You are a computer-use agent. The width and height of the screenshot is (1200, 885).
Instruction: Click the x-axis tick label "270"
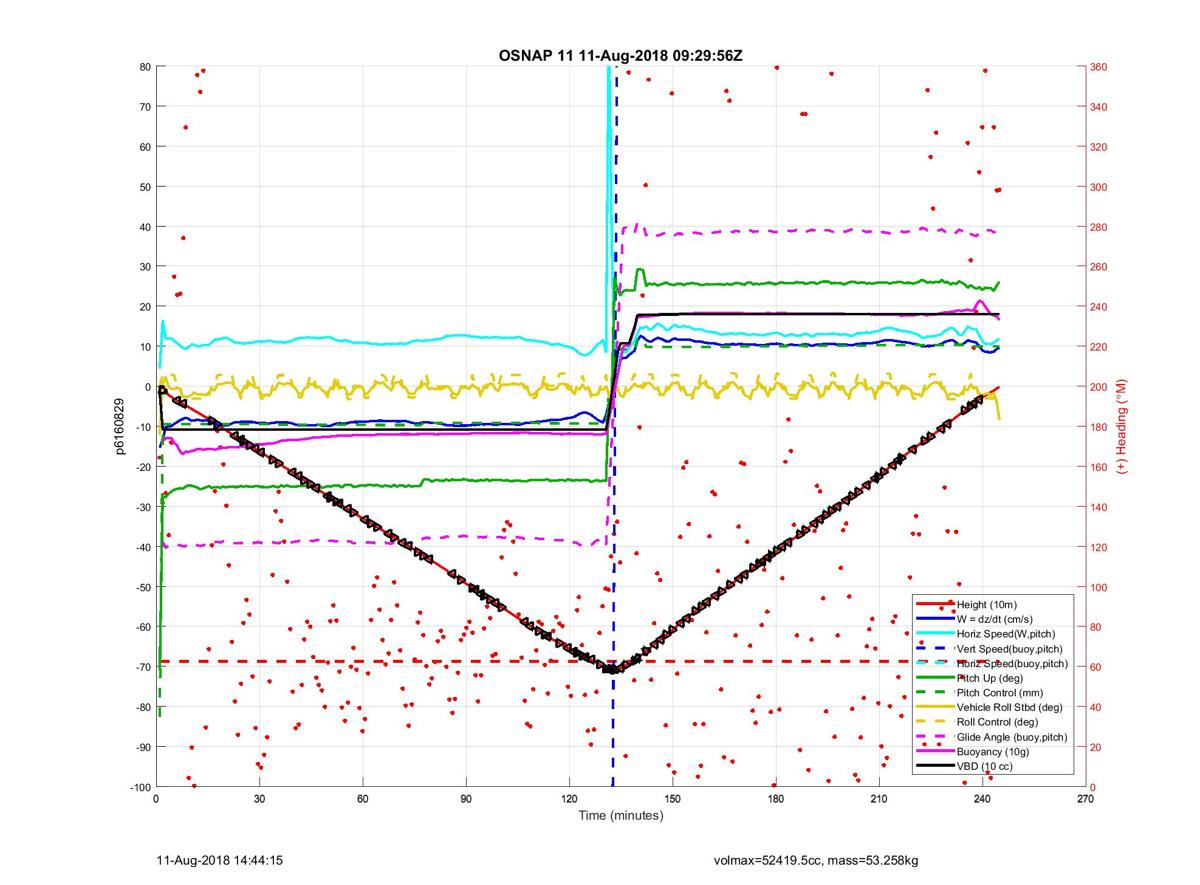click(1085, 799)
